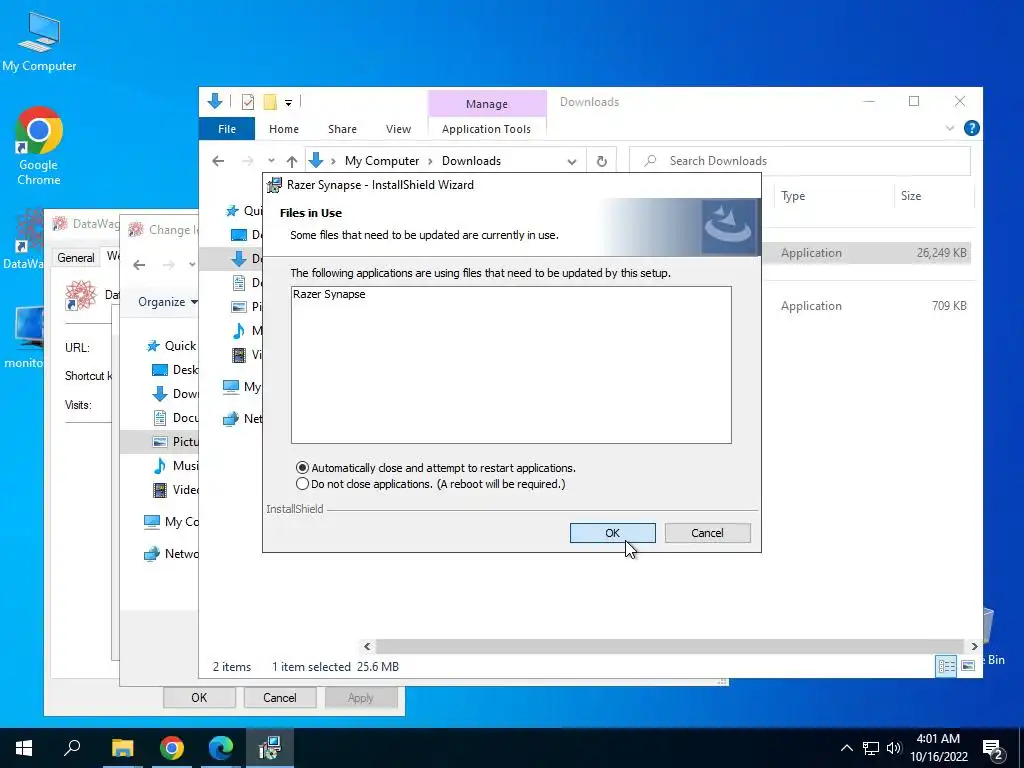Click the New Folder quick access icon
Screen dimensions: 1024x768
[270, 102]
